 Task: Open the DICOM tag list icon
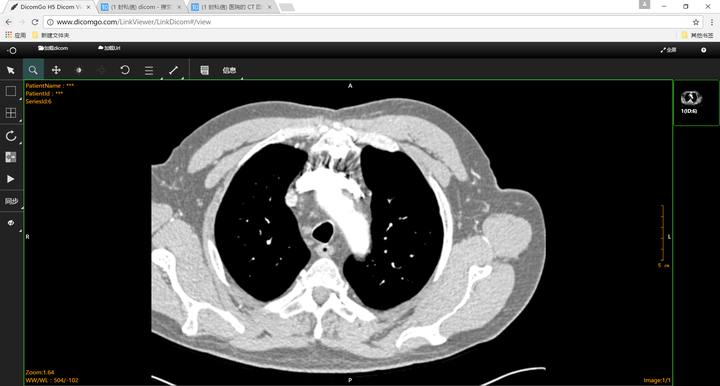[x=205, y=70]
